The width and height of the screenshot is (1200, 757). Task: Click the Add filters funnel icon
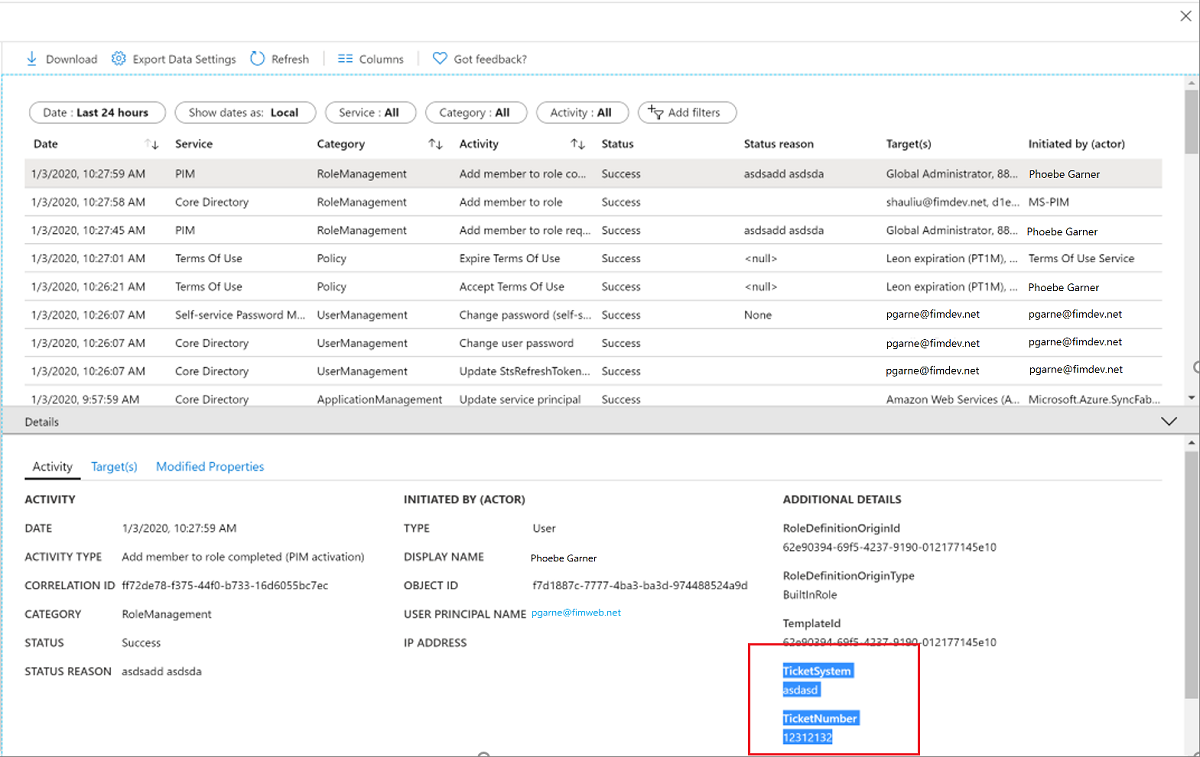tap(655, 113)
